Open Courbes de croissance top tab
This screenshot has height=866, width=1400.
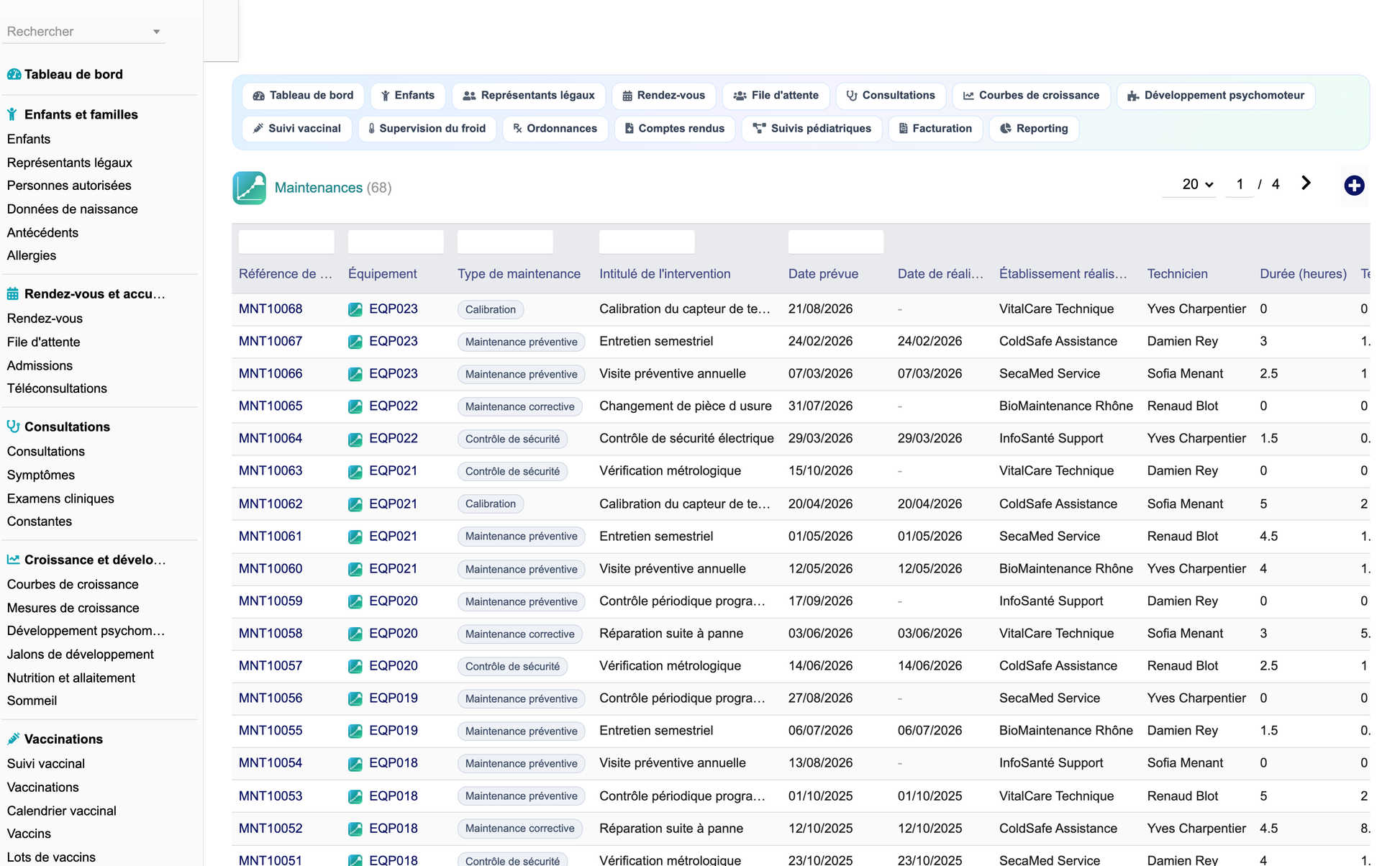[1031, 96]
